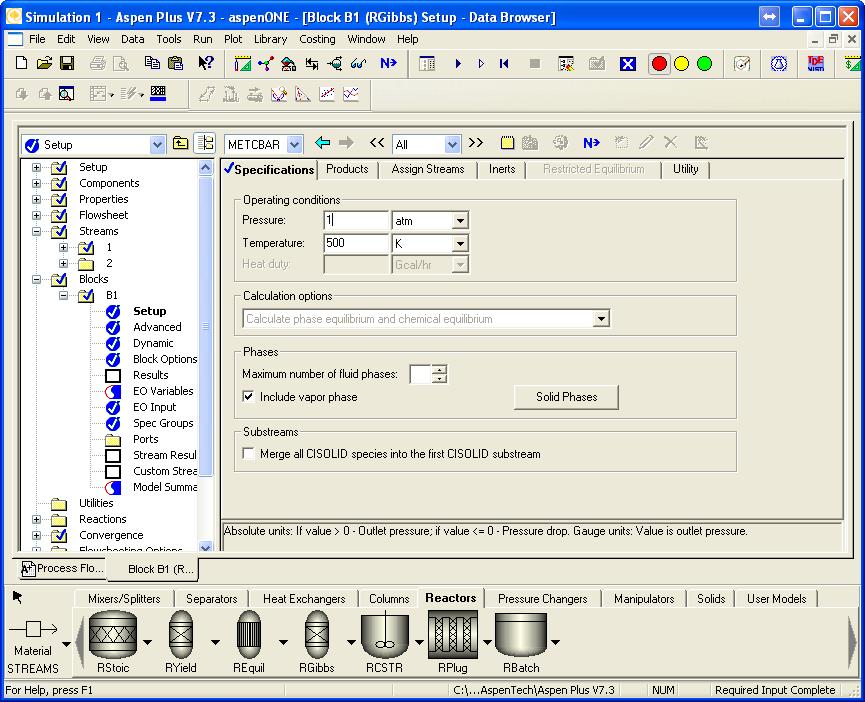Collapse the Blocks tree node
The width and height of the screenshot is (865, 702).
point(36,279)
